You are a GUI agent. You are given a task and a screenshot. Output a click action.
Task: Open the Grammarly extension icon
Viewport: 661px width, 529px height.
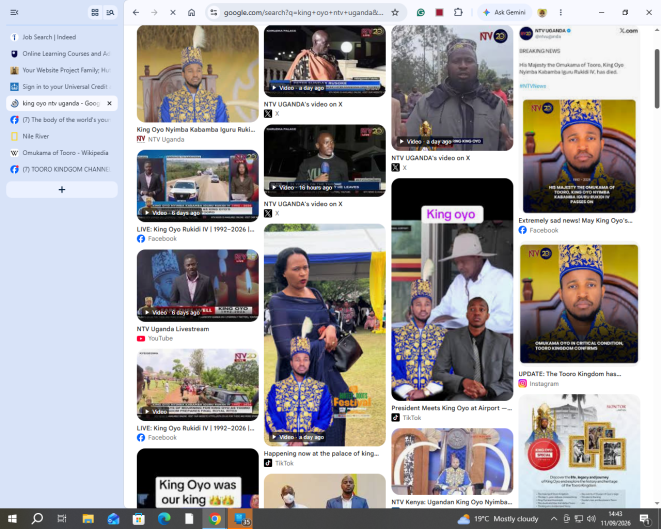click(x=420, y=13)
